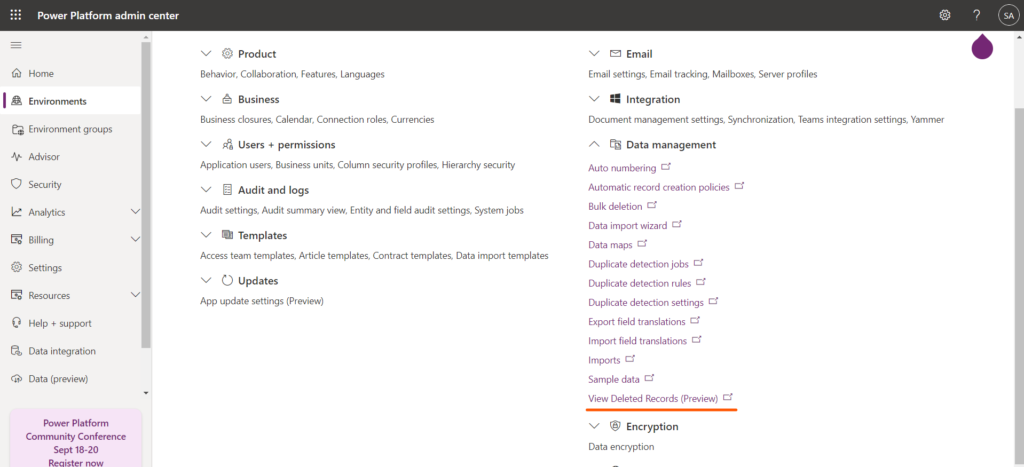This screenshot has height=467, width=1024.
Task: Go to Data integration in sidebar
Action: coord(62,351)
